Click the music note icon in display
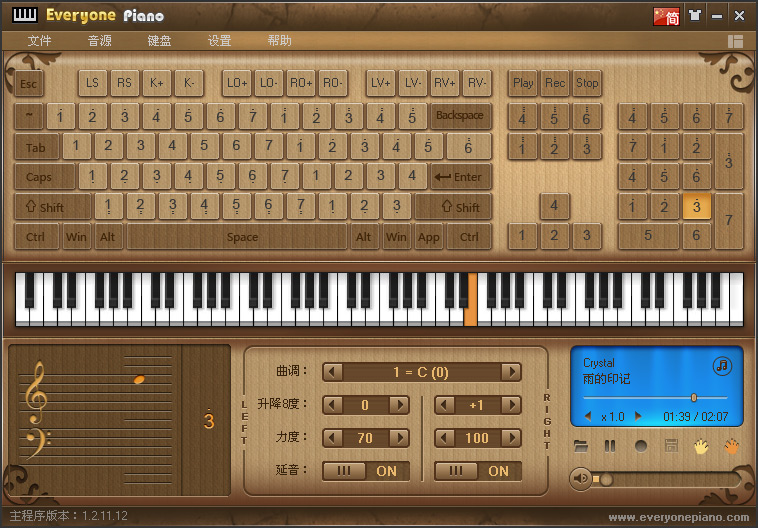Viewport: 758px width, 528px height. [722, 366]
